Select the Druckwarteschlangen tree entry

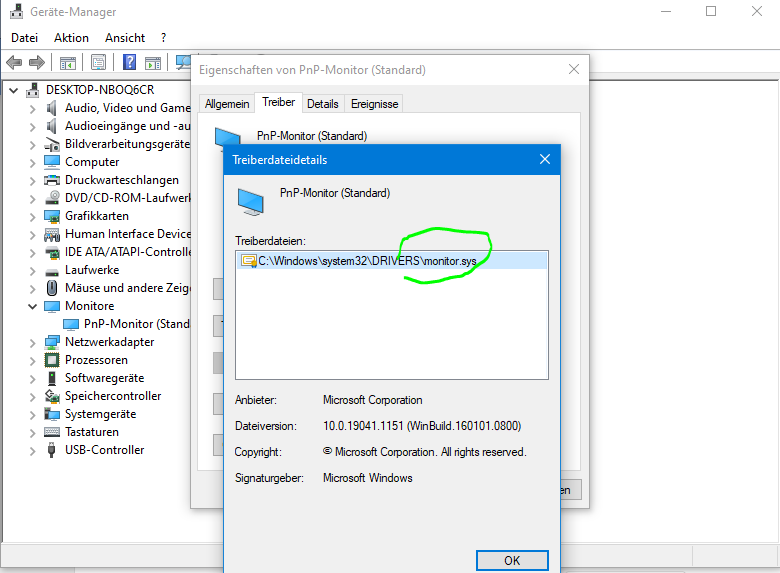point(122,180)
